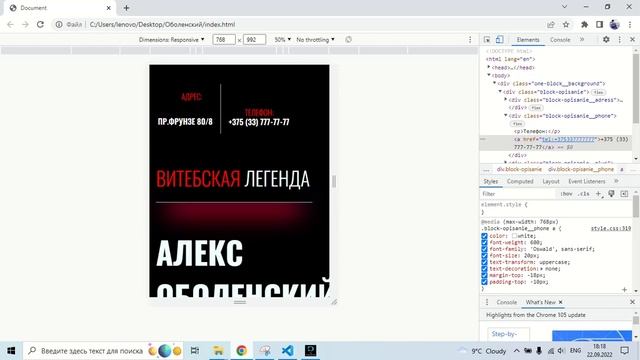Click the share page icon in address bar

tap(551, 24)
